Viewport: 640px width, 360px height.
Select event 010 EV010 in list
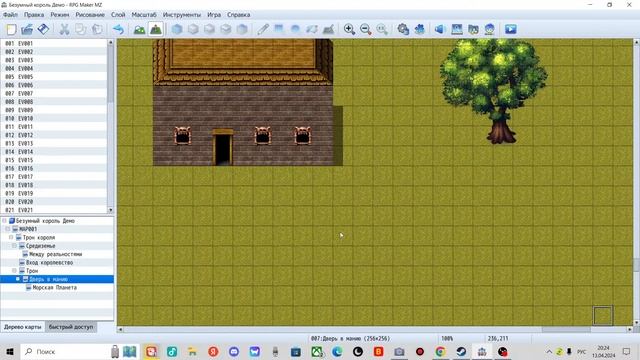(54, 118)
